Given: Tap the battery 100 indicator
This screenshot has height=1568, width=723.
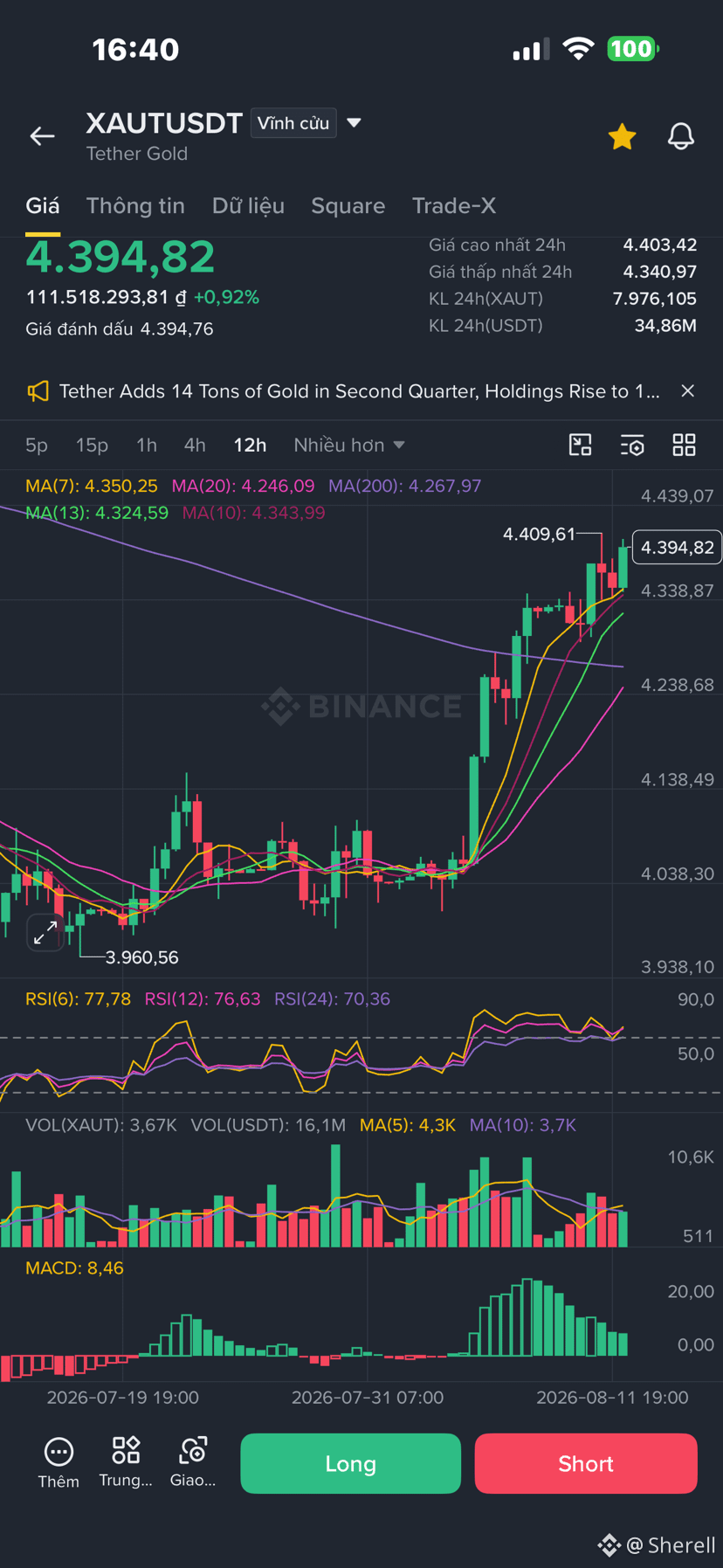Looking at the screenshot, I should point(633,49).
